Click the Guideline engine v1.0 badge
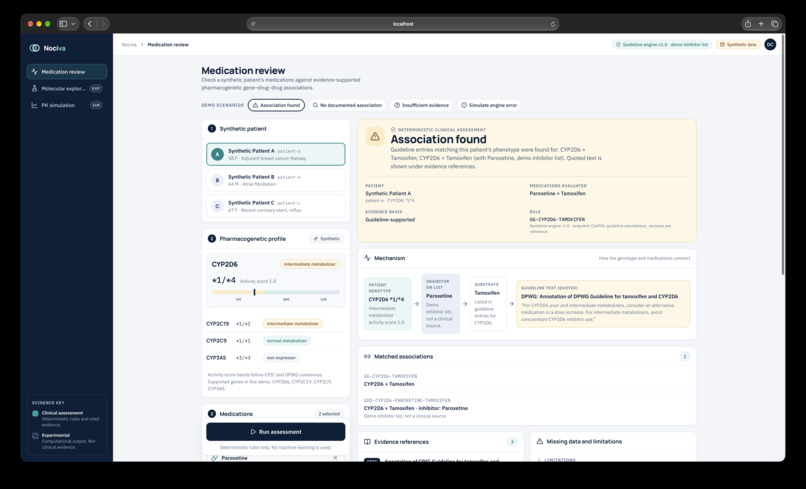Image resolution: width=806 pixels, height=489 pixels. [662, 45]
